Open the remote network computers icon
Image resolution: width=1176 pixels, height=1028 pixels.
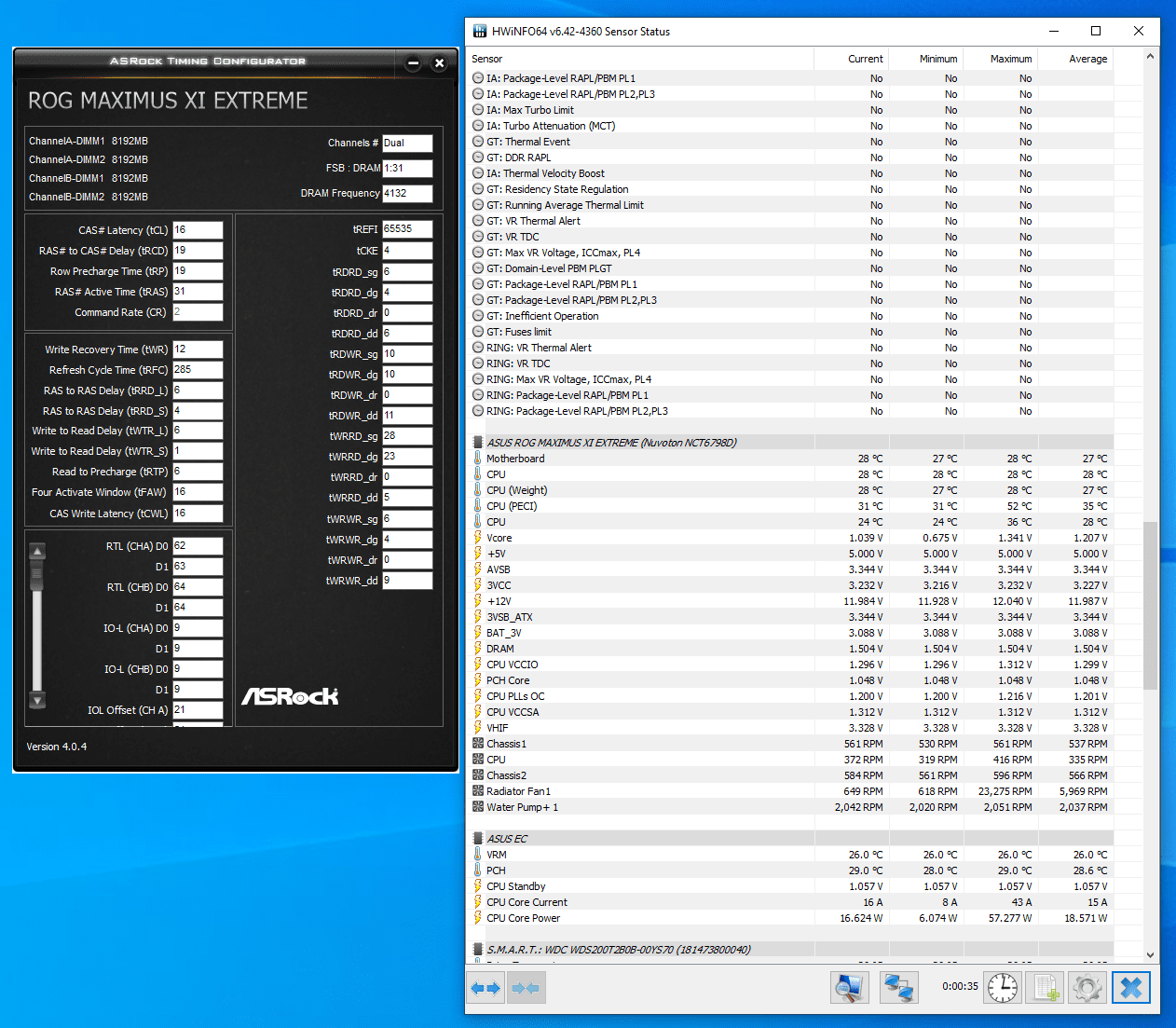pyautogui.click(x=898, y=987)
